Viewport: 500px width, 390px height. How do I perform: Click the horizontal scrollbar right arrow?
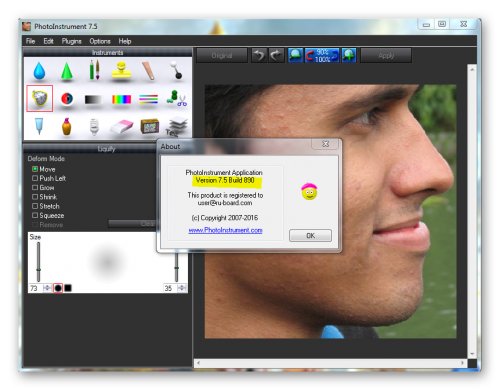(x=463, y=363)
